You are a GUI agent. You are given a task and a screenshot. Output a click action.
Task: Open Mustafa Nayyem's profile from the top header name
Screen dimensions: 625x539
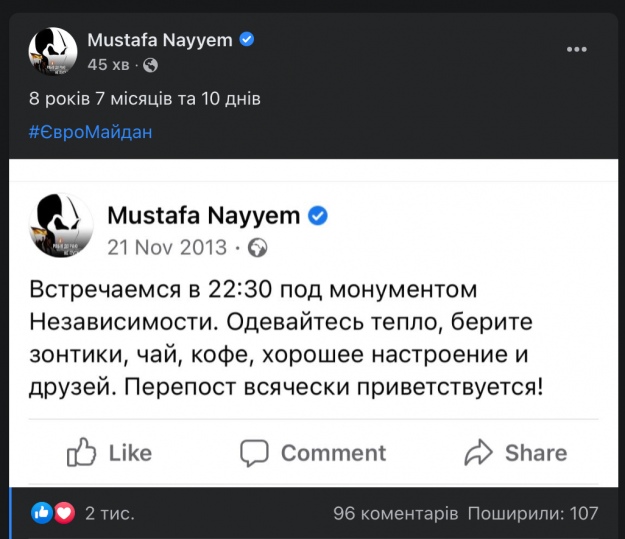[160, 40]
